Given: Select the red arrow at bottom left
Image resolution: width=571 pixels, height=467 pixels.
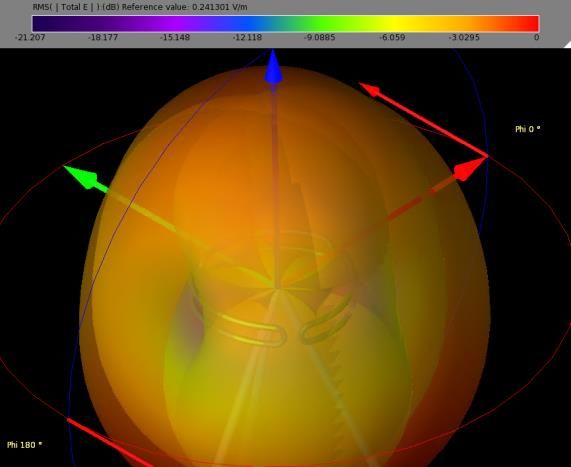Looking at the screenshot, I should point(109,443).
